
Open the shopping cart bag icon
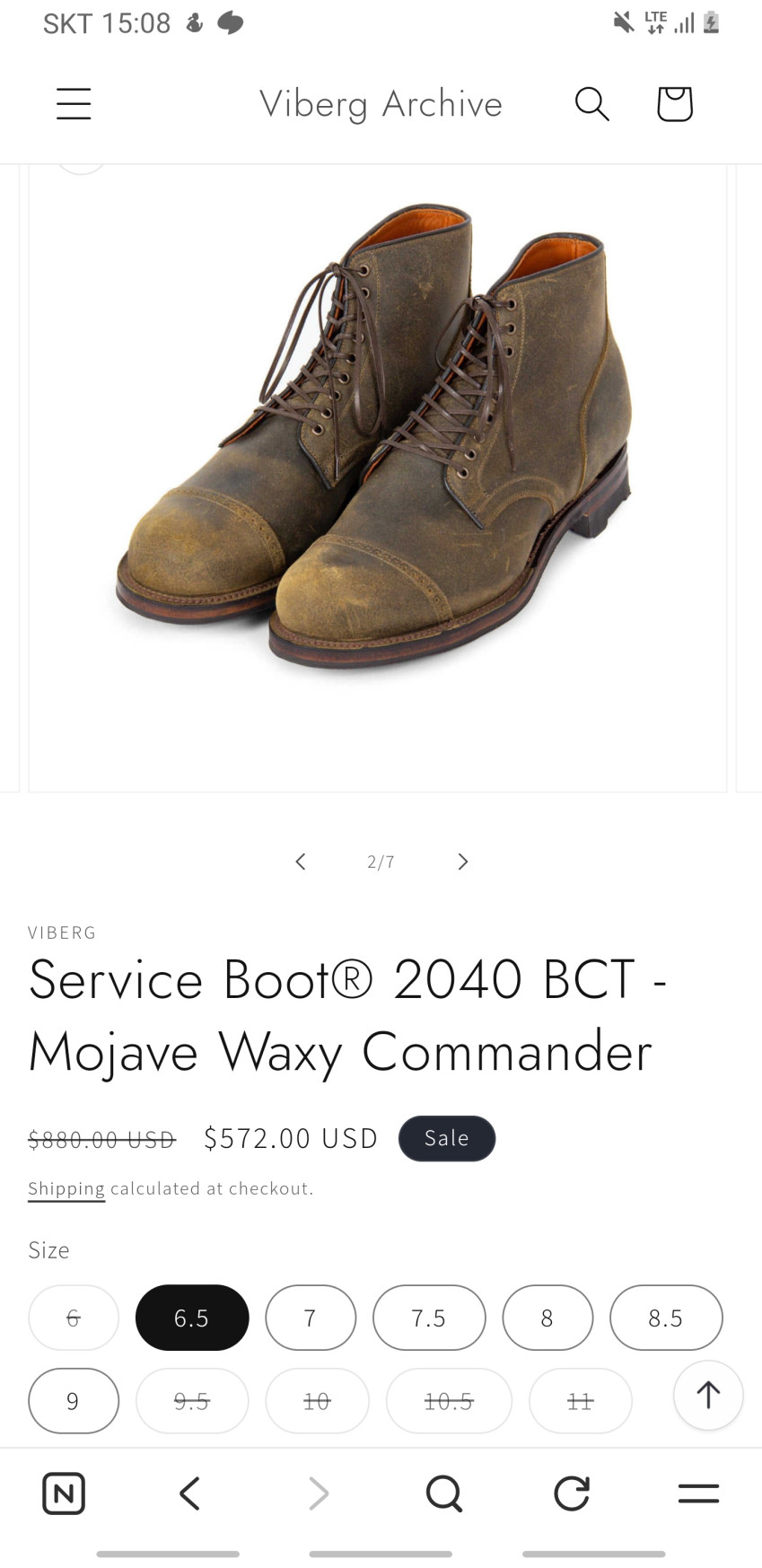pos(675,103)
